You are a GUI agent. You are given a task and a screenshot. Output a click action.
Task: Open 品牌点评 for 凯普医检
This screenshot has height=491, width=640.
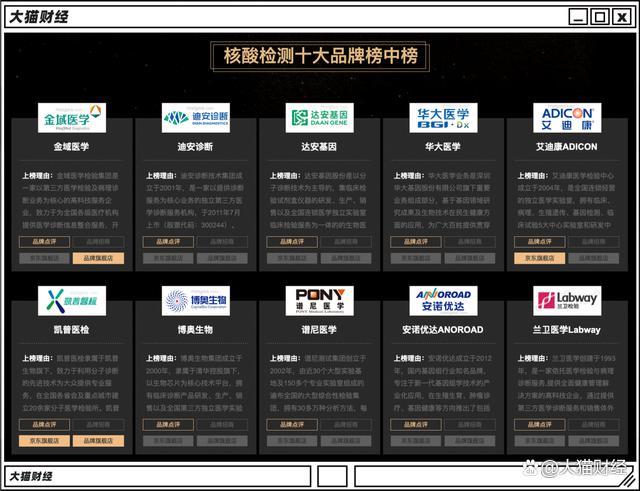(x=44, y=424)
